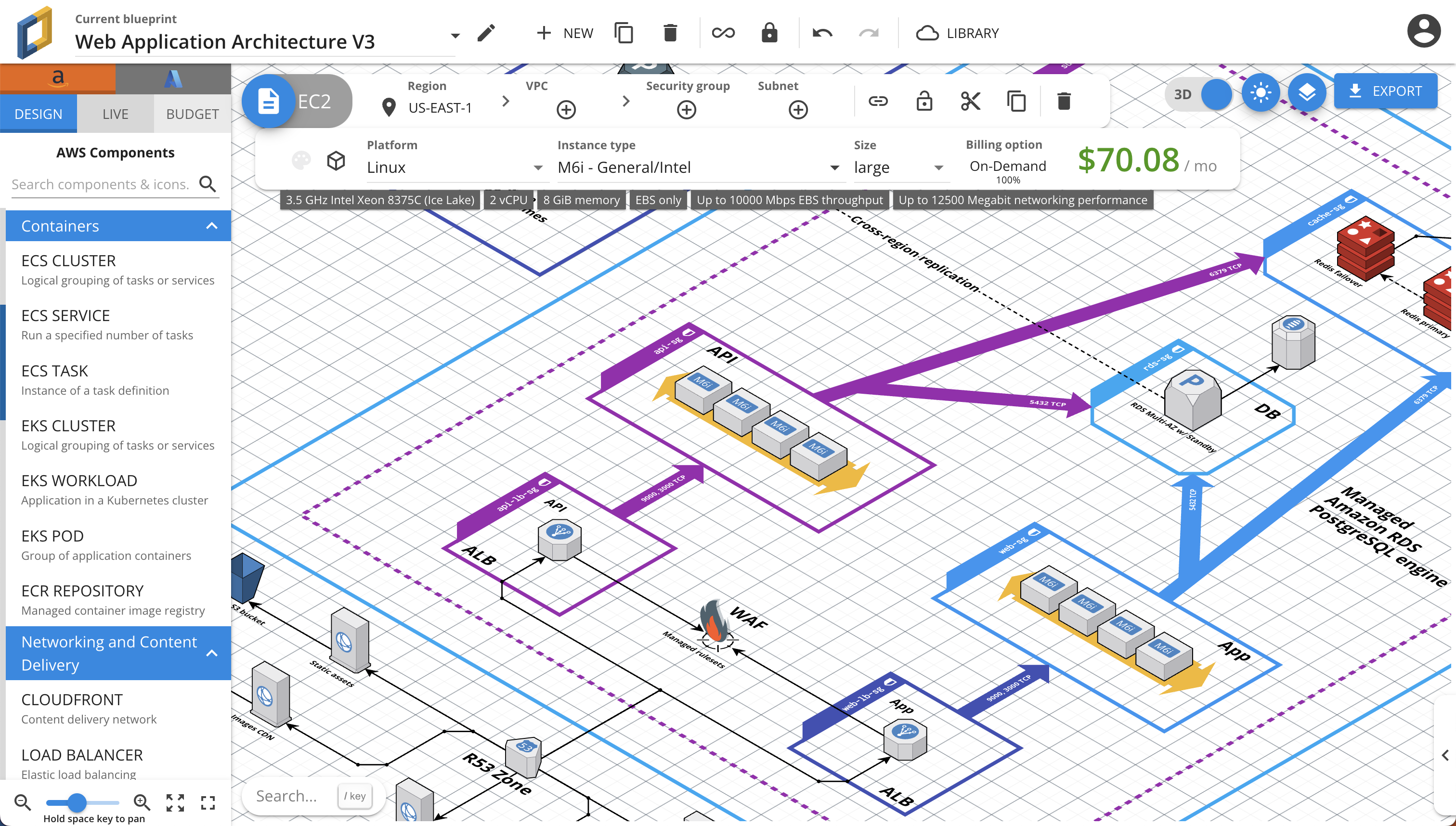Click the share link infinity icon

point(723,33)
